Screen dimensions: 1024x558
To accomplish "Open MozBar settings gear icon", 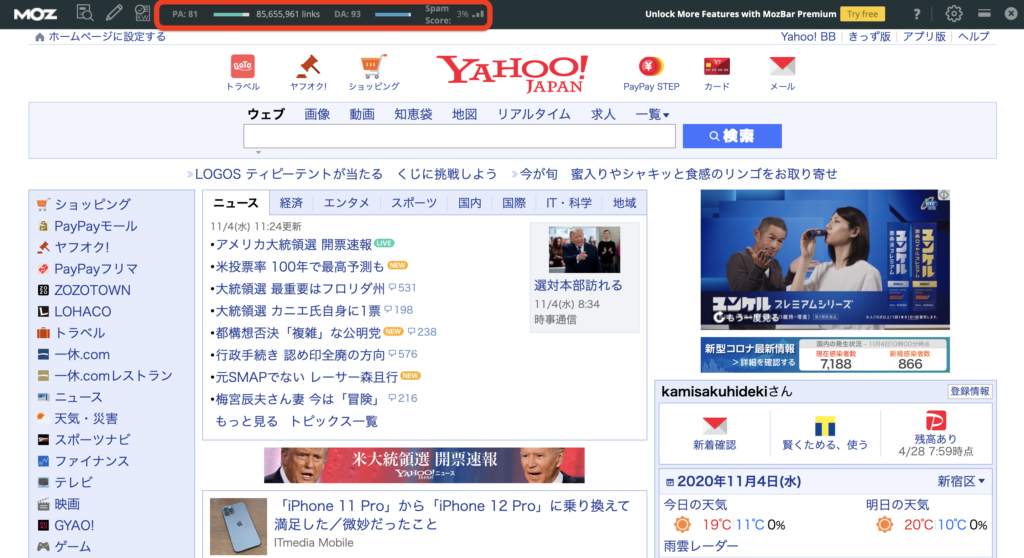I will (953, 13).
